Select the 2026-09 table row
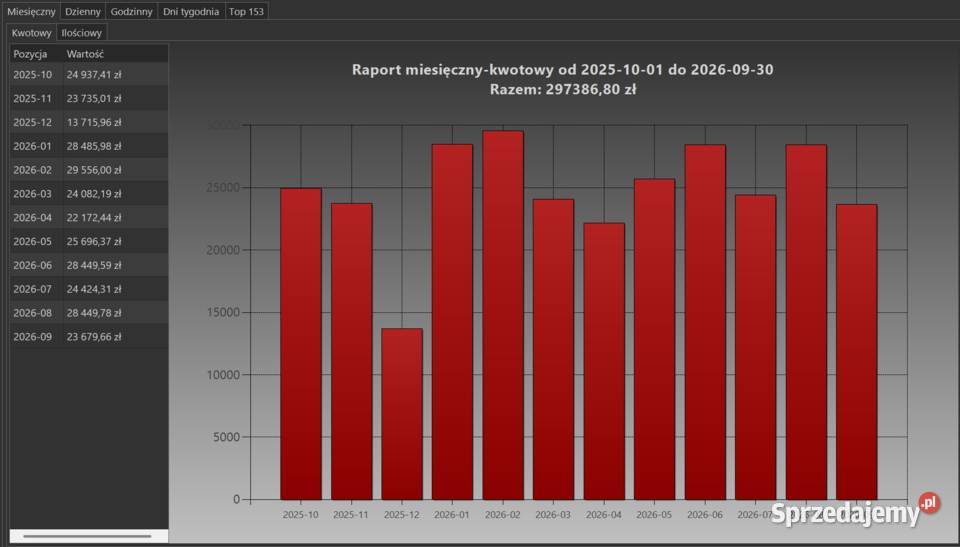The height and width of the screenshot is (547, 960). click(89, 336)
